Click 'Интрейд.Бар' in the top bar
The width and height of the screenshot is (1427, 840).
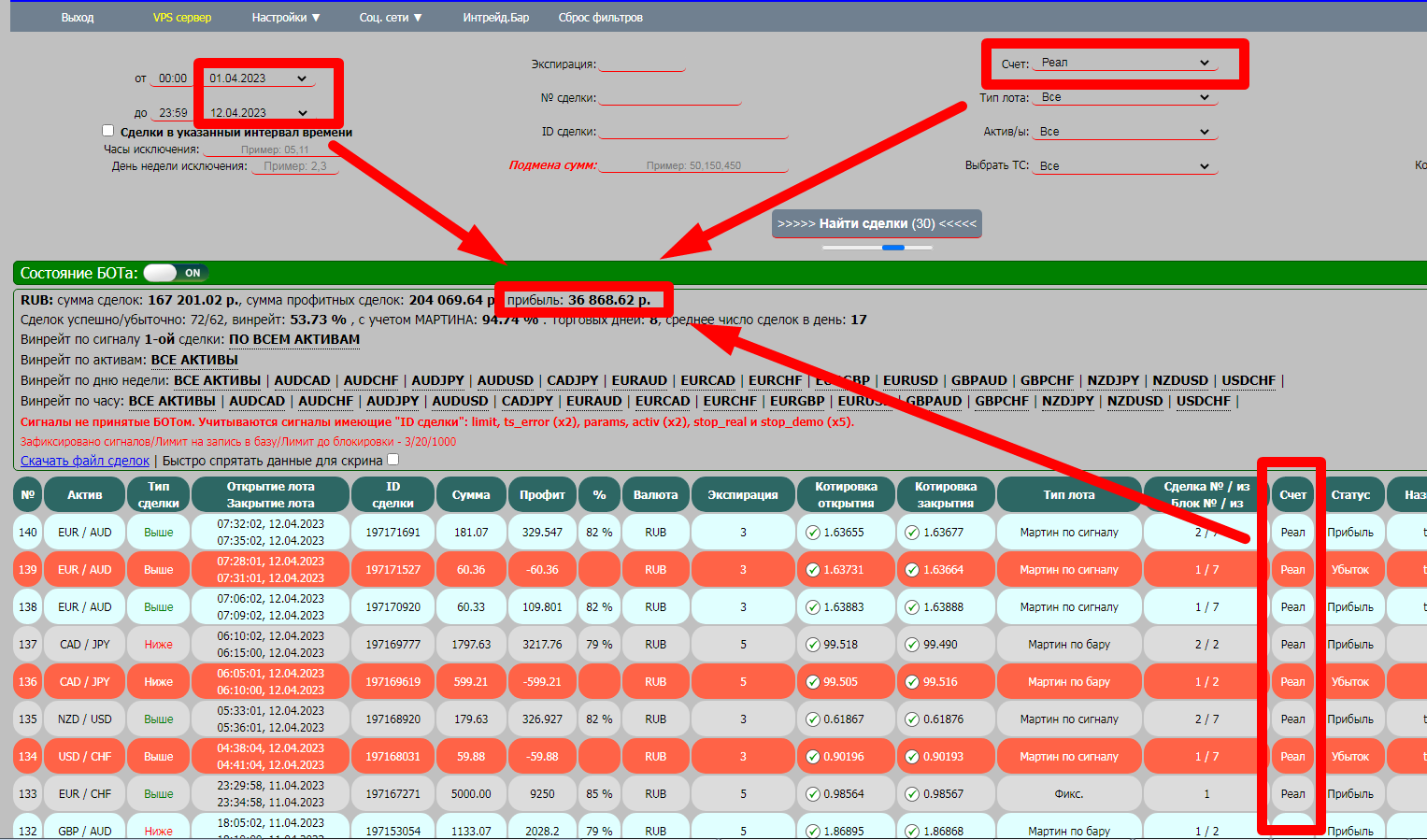(496, 18)
